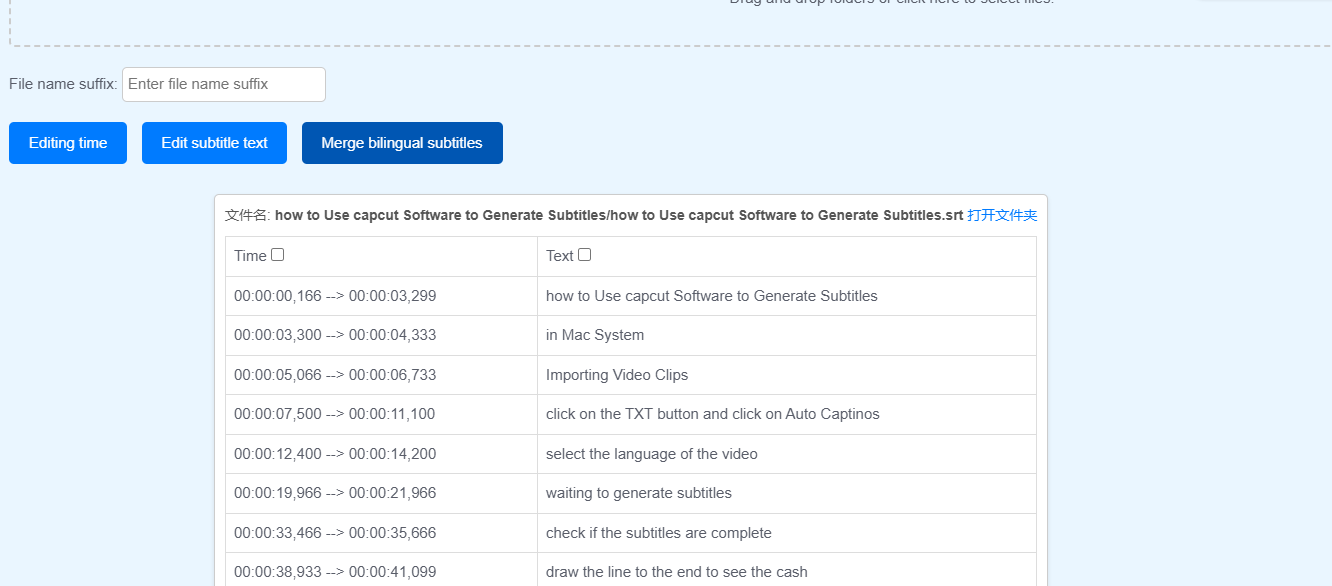Click time cell 00:00:00,166 --> 00:00:03,299
This screenshot has width=1332, height=586.
click(x=381, y=296)
